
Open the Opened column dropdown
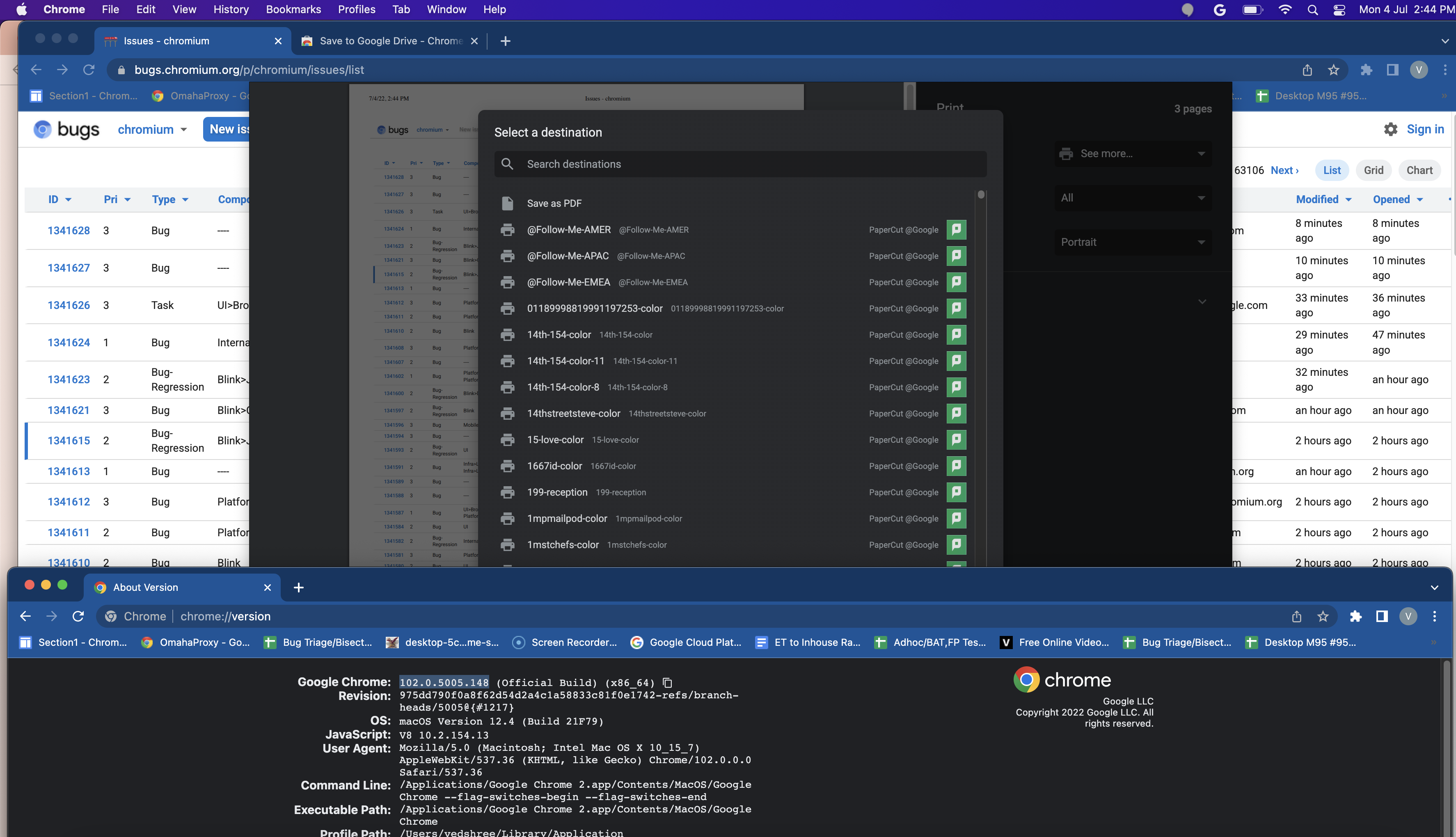coord(1397,199)
